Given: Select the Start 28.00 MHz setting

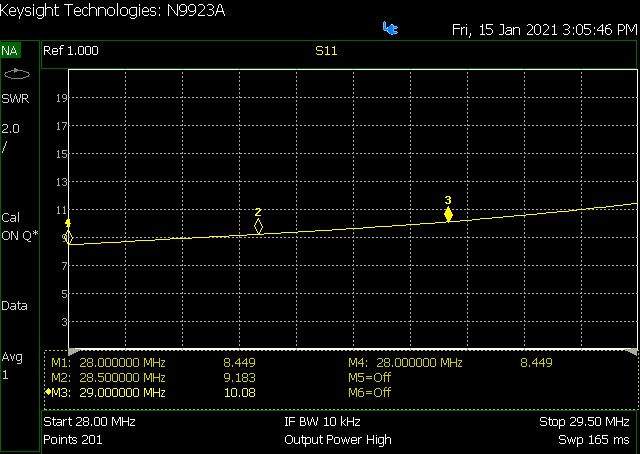Looking at the screenshot, I should [x=89, y=421].
